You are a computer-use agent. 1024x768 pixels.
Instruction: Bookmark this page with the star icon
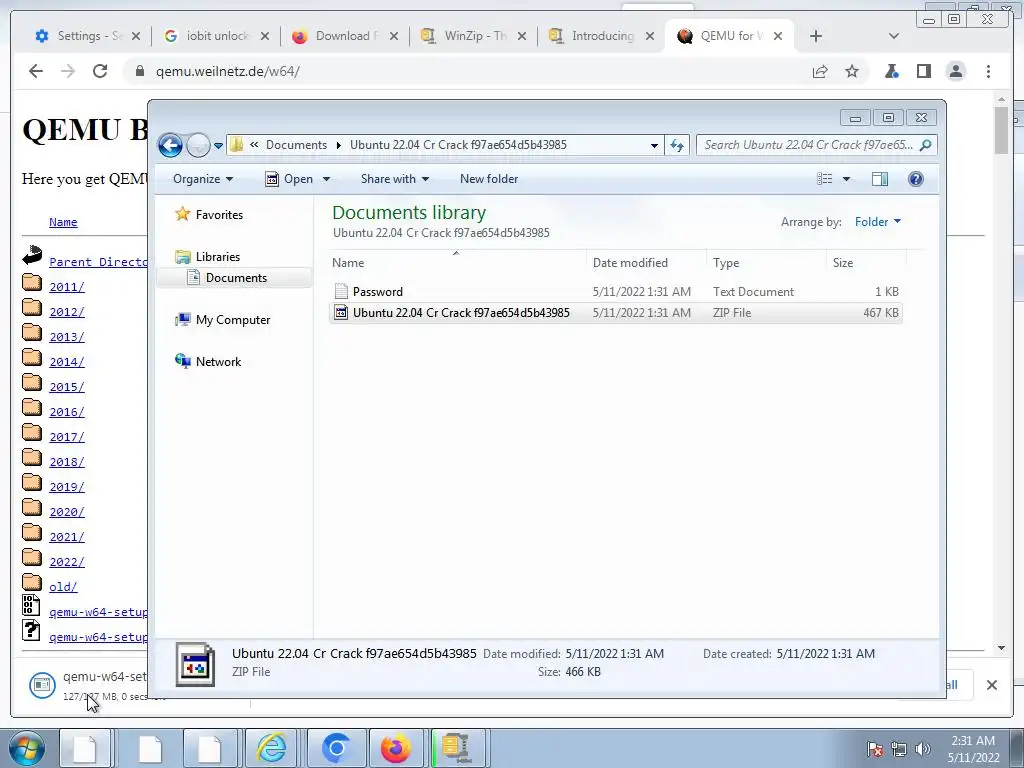click(x=852, y=71)
